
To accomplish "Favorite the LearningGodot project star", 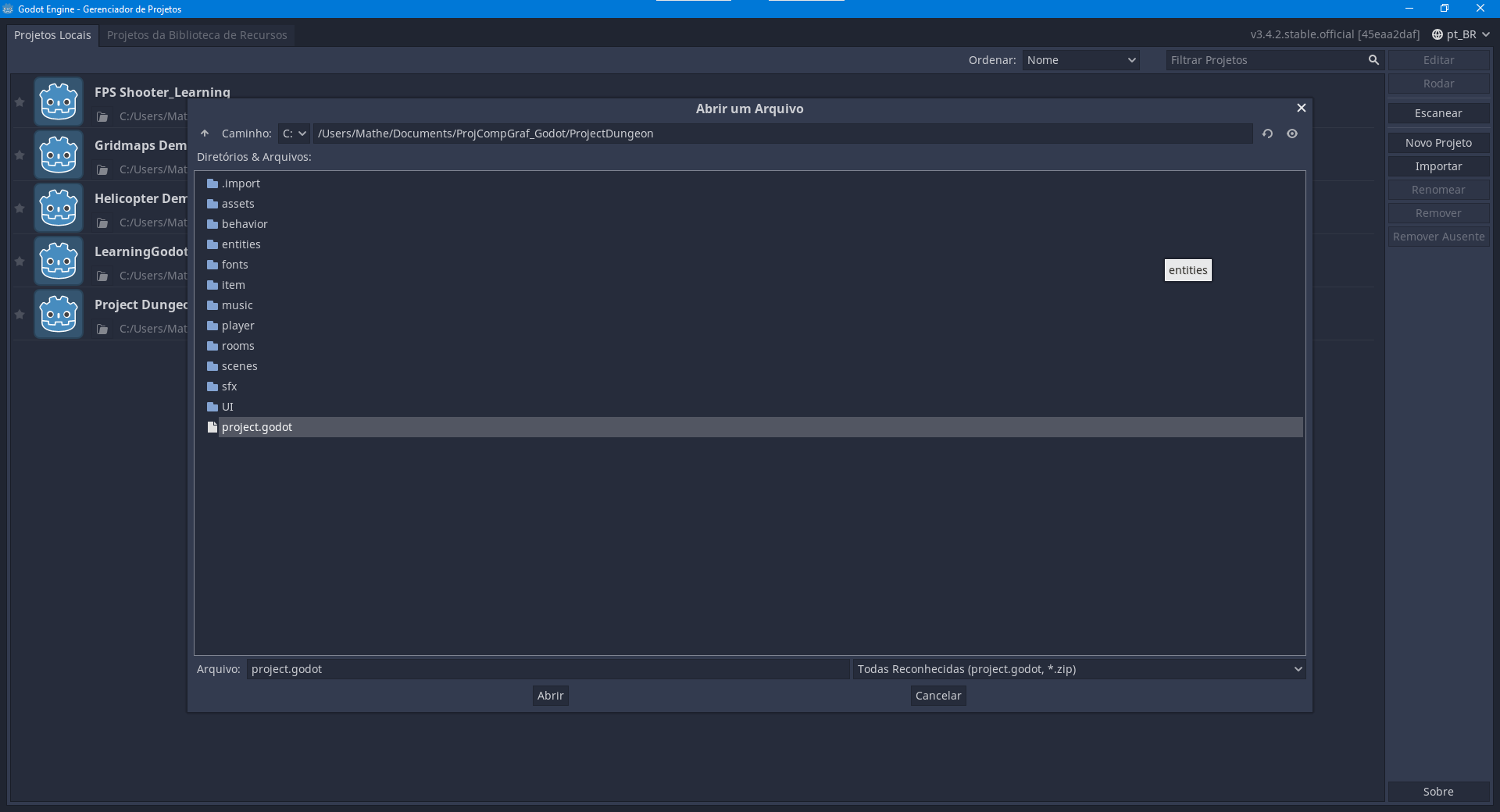I will click(20, 262).
